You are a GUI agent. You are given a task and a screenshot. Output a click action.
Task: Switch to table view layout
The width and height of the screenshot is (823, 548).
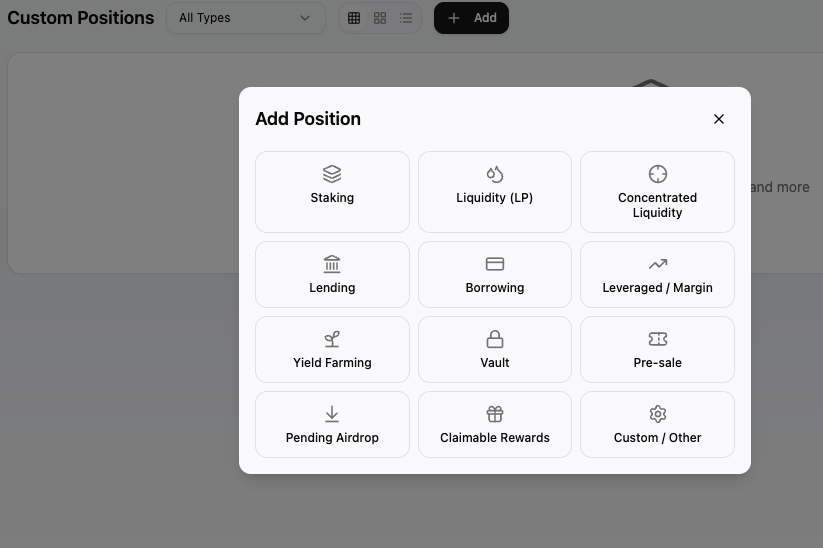click(x=354, y=18)
